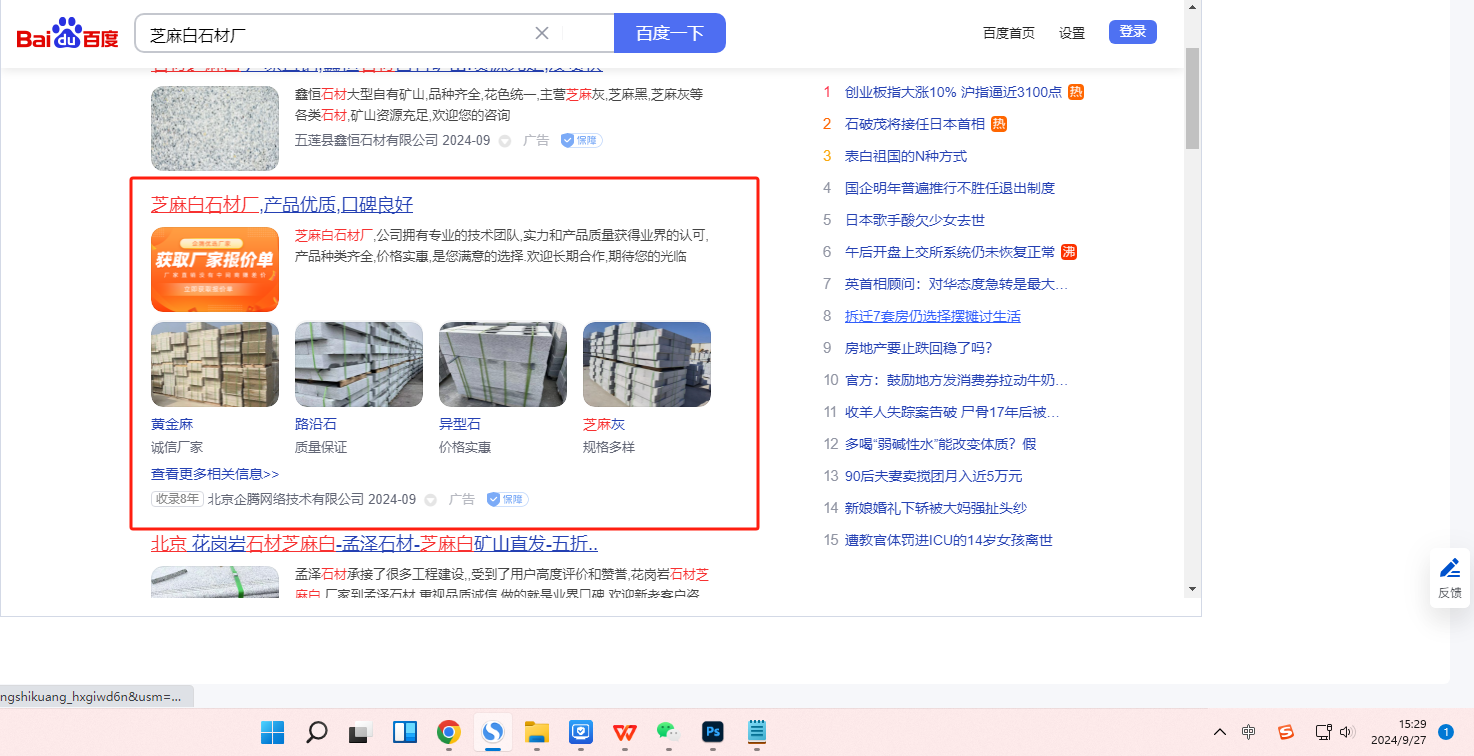Switch to Sogou browser in the taskbar

coord(492,733)
